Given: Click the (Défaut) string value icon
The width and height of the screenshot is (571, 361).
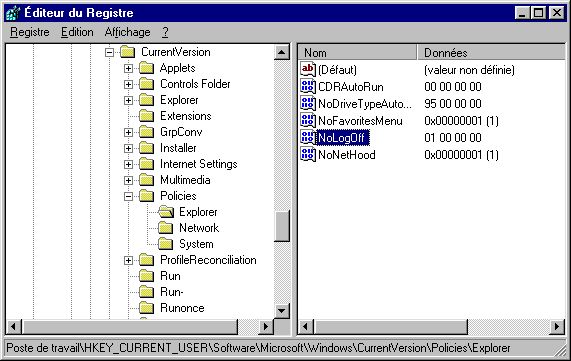Looking at the screenshot, I should point(308,69).
